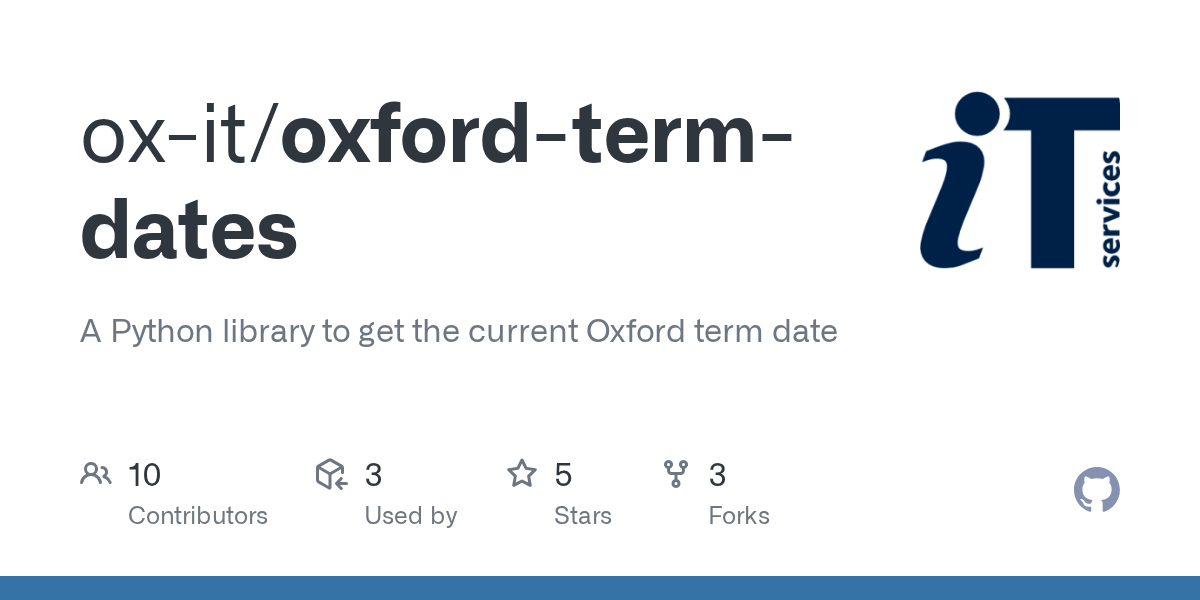Image resolution: width=1200 pixels, height=600 pixels.
Task: Click the contributor count number 10
Action: coord(145,475)
